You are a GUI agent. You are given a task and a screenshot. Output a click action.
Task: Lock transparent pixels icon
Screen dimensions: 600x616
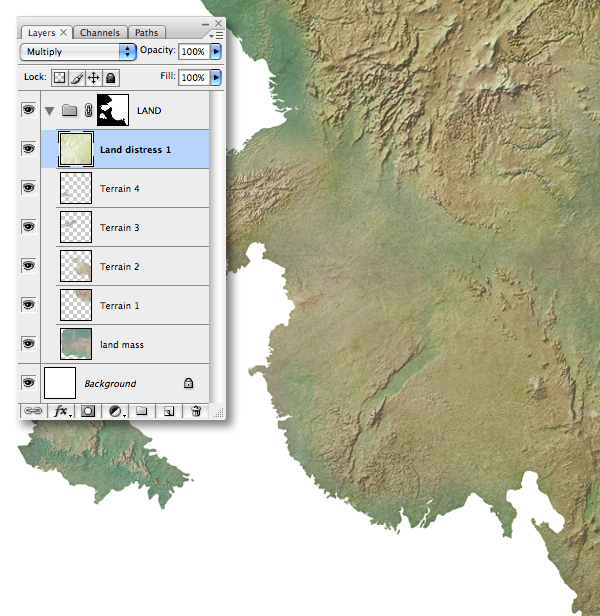(x=59, y=78)
